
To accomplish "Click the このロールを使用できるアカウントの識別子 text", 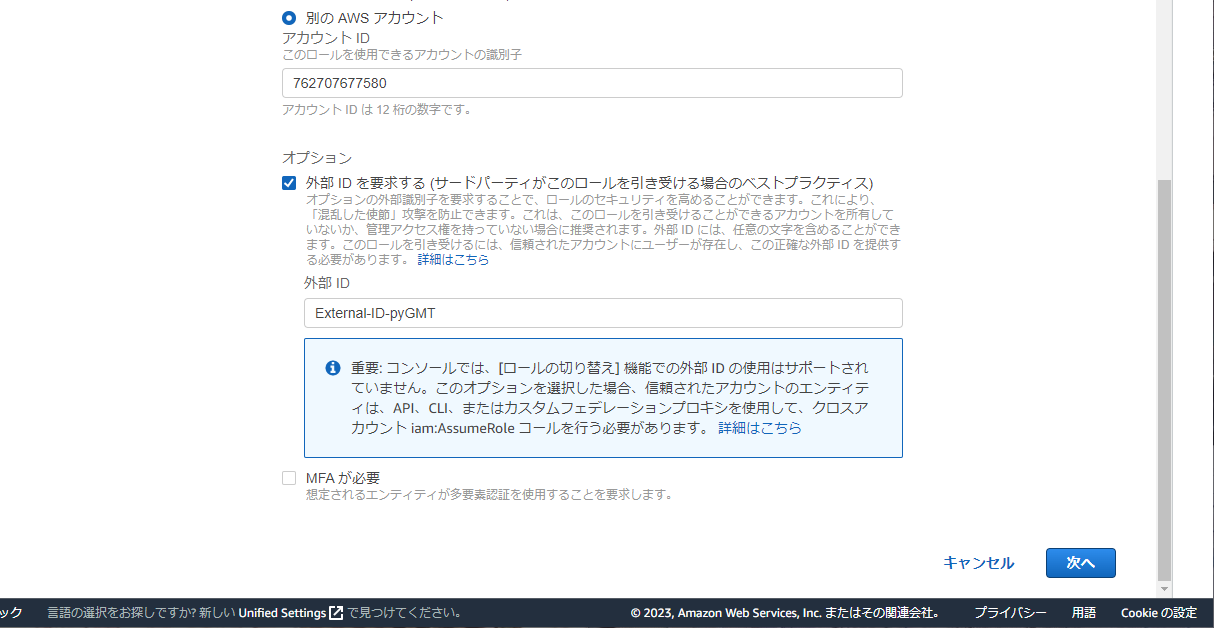I will tap(402, 55).
